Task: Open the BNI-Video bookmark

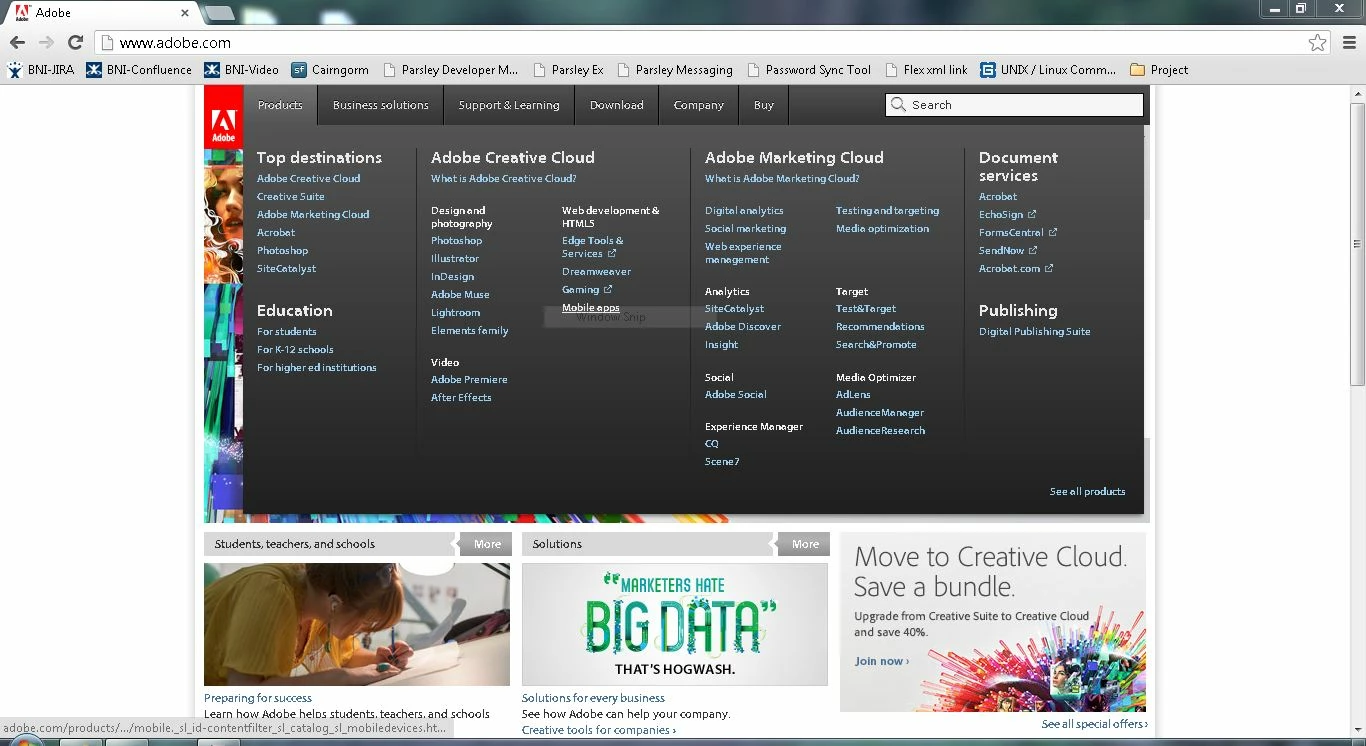Action: coord(242,70)
